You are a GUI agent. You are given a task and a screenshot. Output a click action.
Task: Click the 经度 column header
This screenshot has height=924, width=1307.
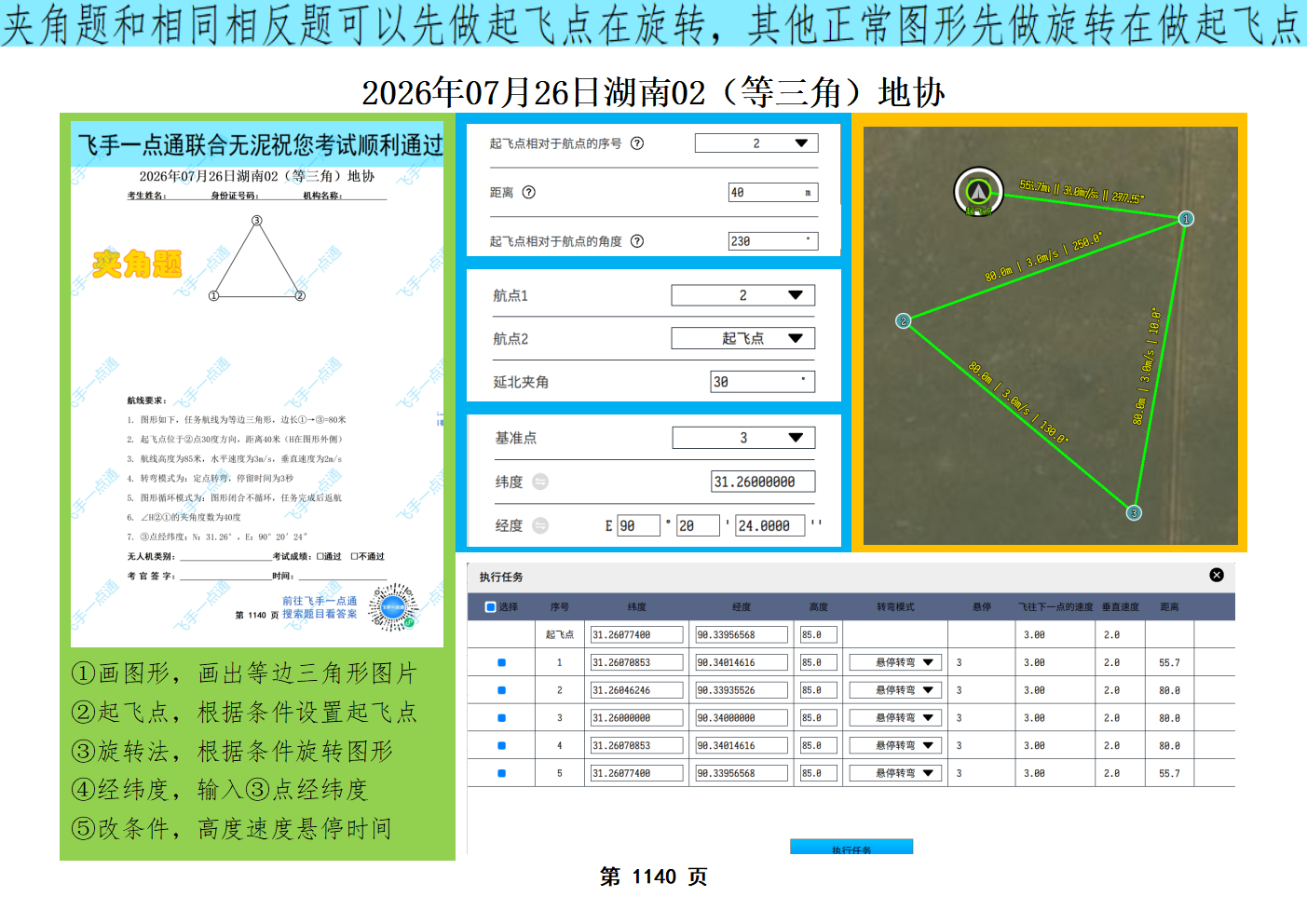coord(742,607)
